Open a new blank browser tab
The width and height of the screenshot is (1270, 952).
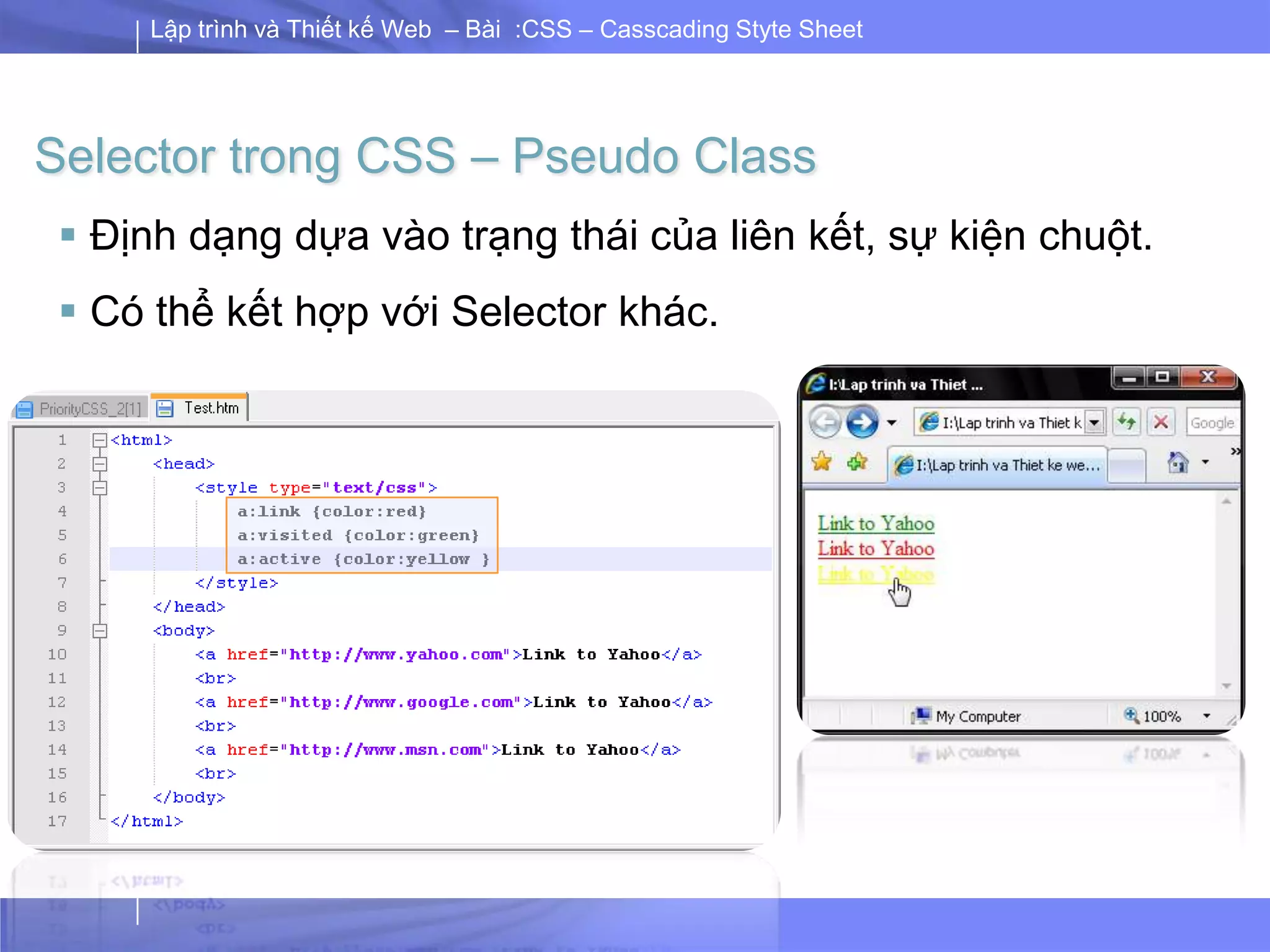click(x=1126, y=466)
